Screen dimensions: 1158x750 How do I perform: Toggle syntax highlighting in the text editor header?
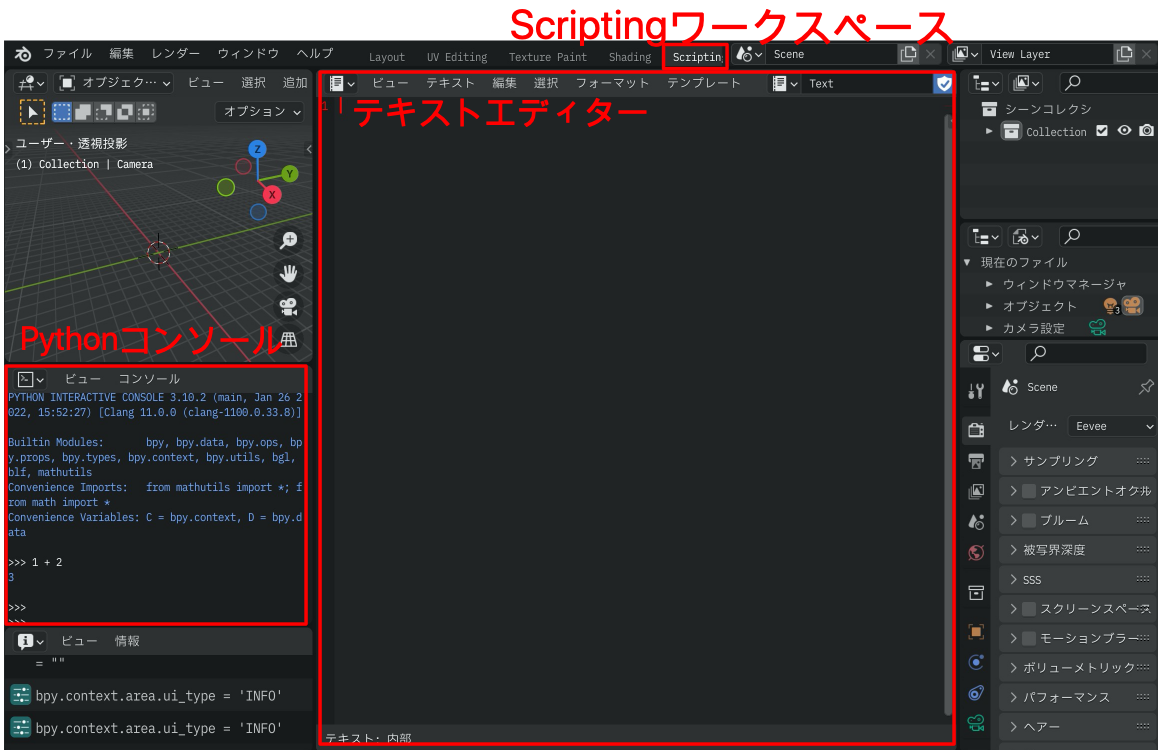point(943,84)
